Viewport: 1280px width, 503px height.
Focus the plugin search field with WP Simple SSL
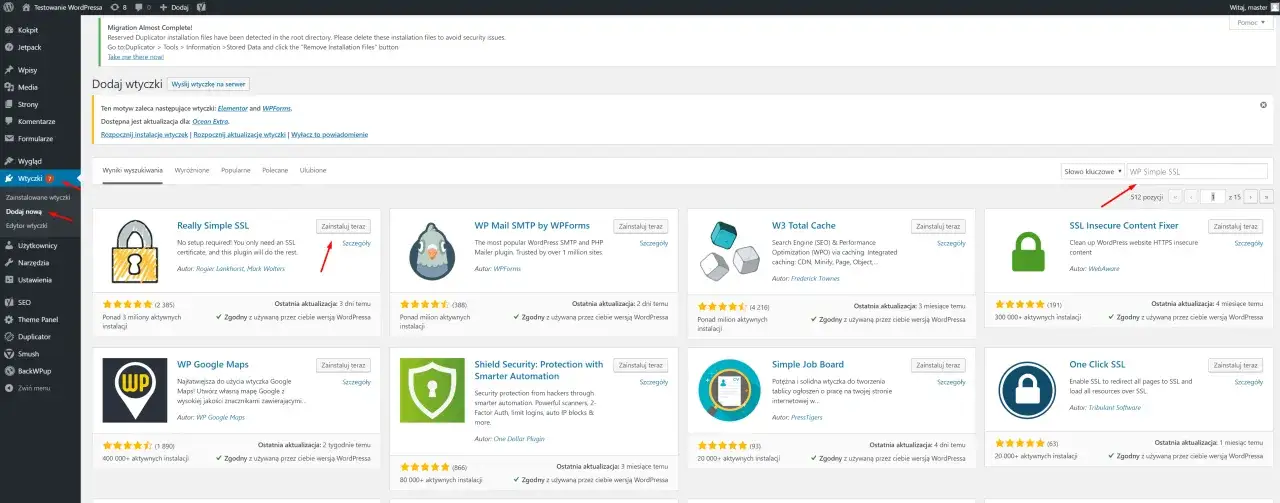pos(1197,171)
